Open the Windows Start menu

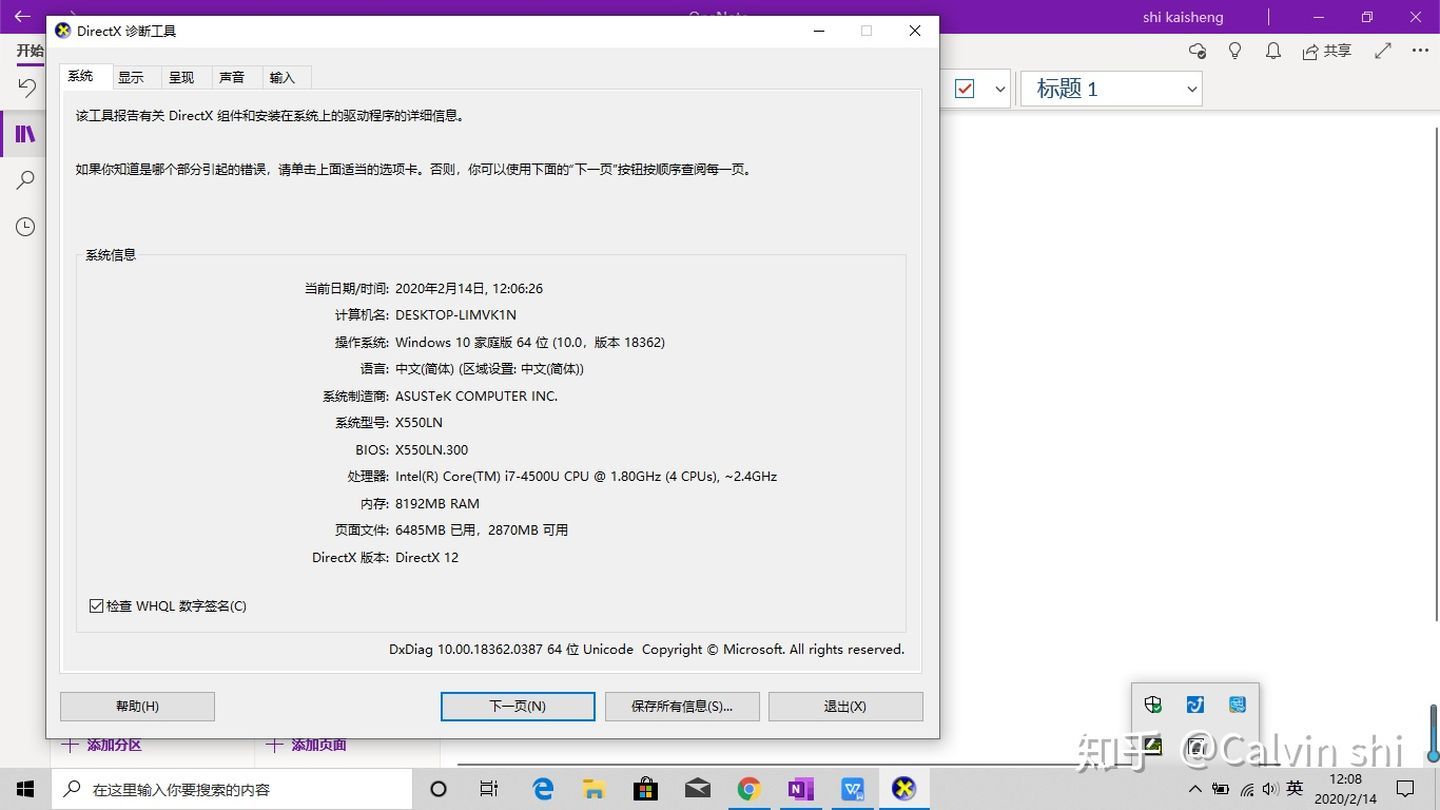[x=25, y=789]
